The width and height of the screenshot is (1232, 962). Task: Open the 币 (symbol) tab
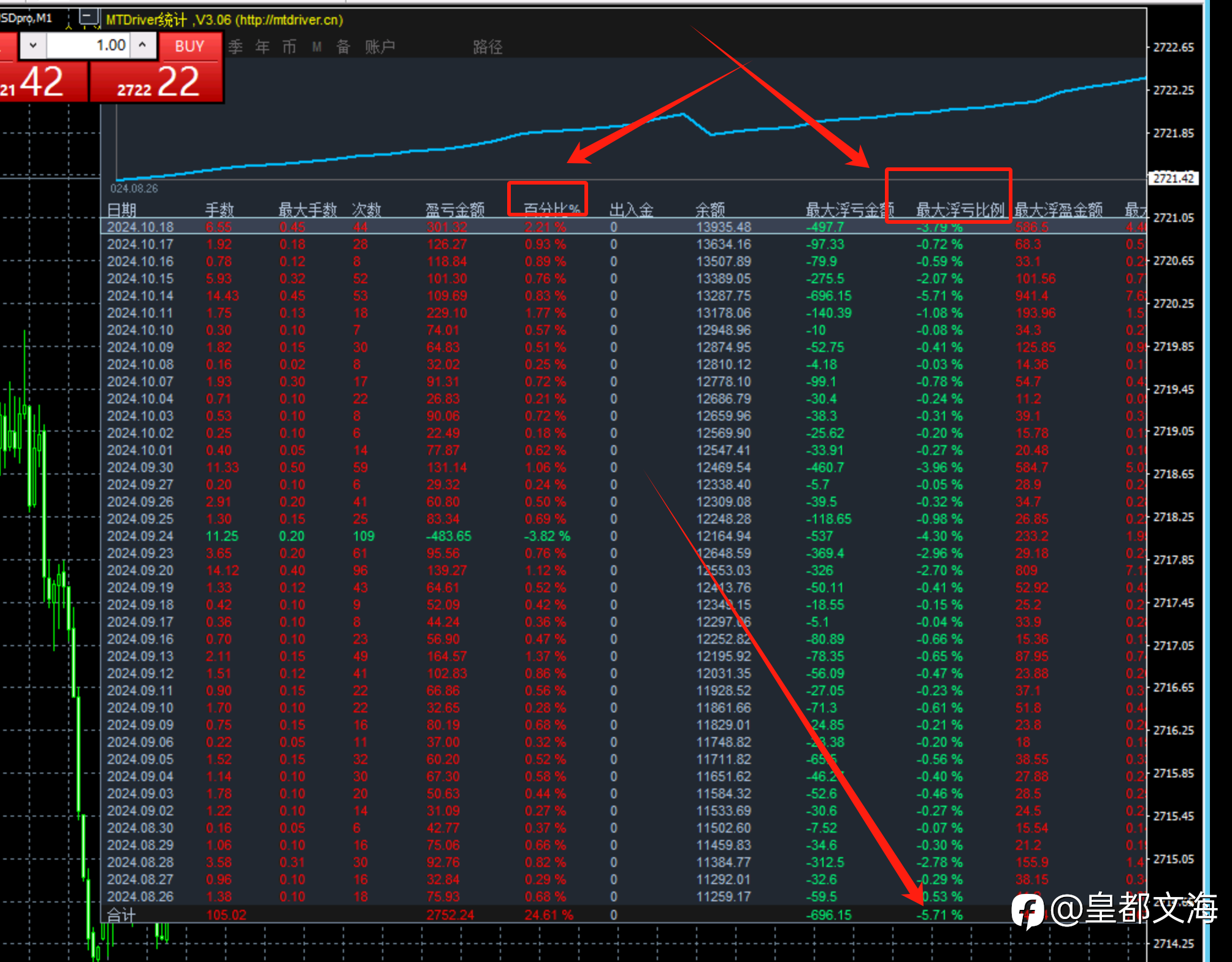(x=289, y=47)
